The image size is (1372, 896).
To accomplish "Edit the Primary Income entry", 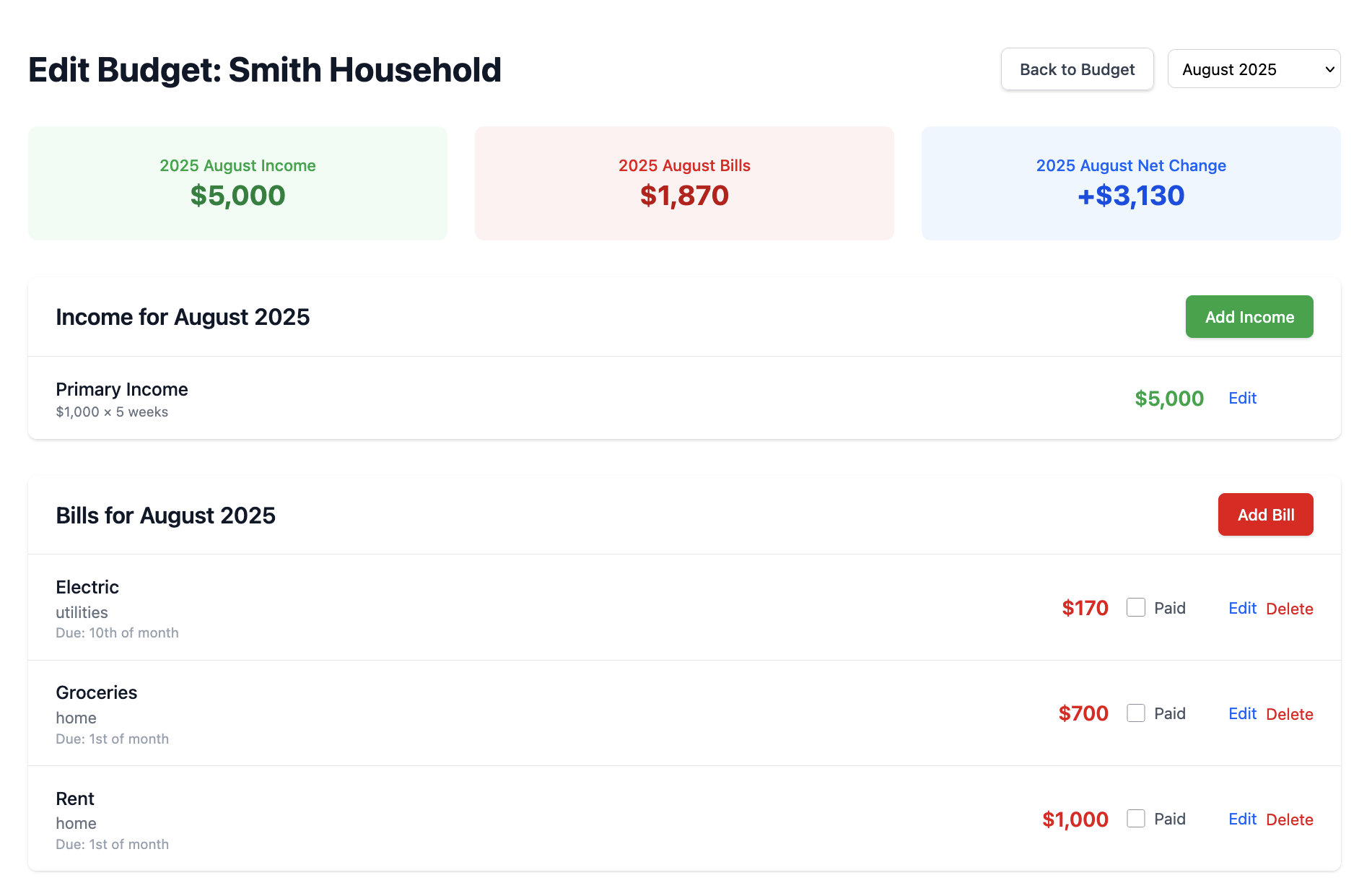I will pyautogui.click(x=1241, y=398).
